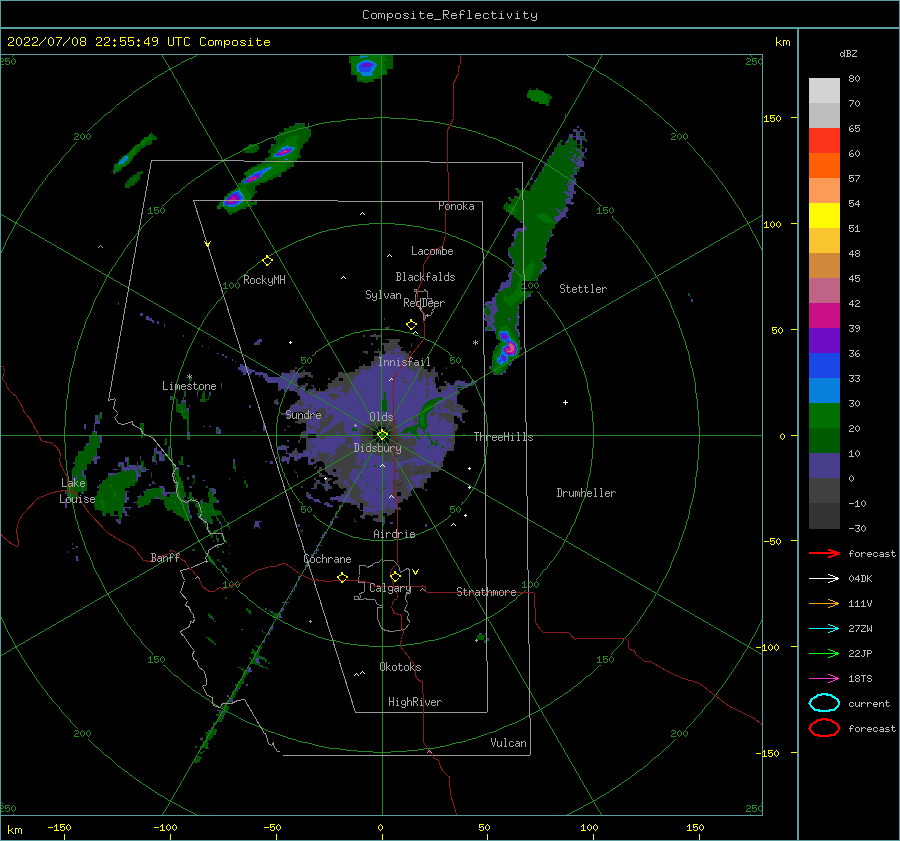Click the white 04DK arrow legend icon
900x841 pixels.
pyautogui.click(x=824, y=579)
